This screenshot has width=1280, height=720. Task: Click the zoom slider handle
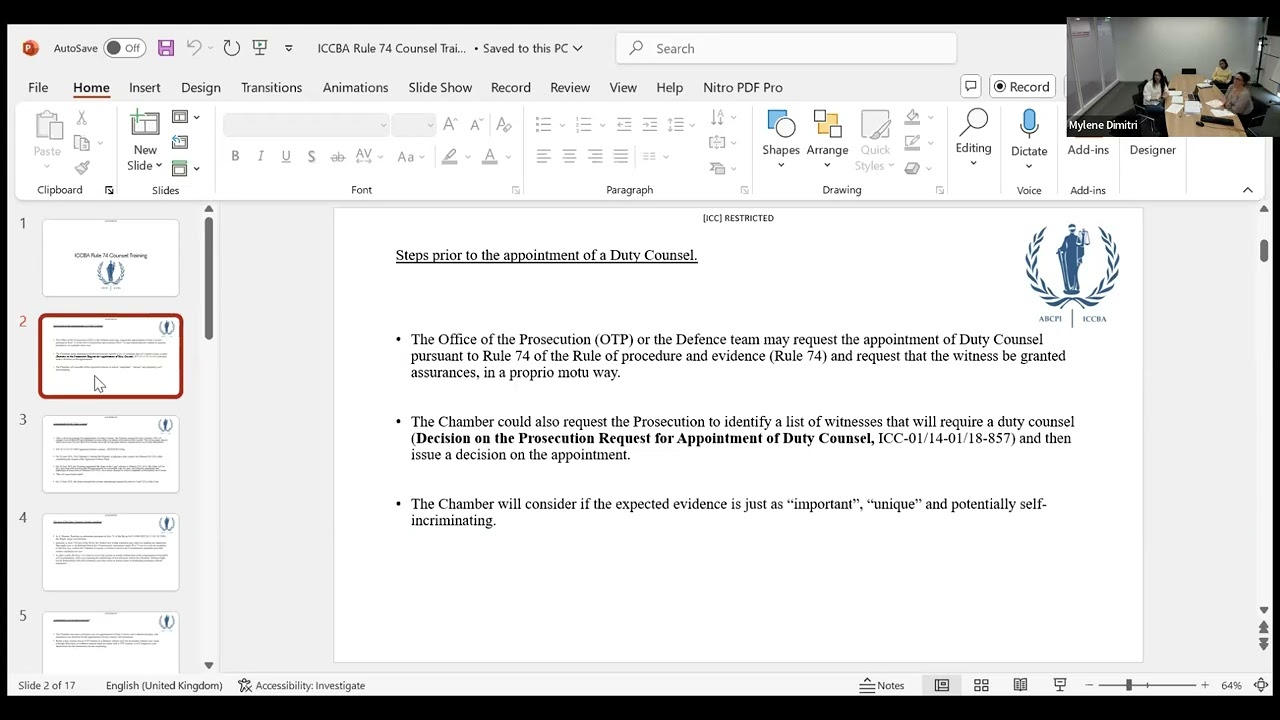1128,685
